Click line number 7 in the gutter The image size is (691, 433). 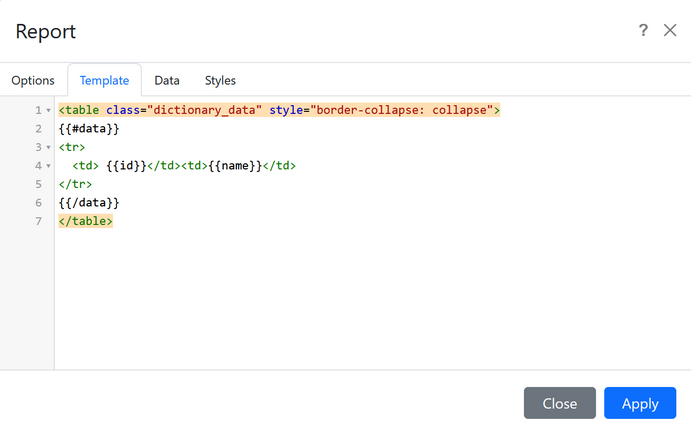click(x=38, y=222)
